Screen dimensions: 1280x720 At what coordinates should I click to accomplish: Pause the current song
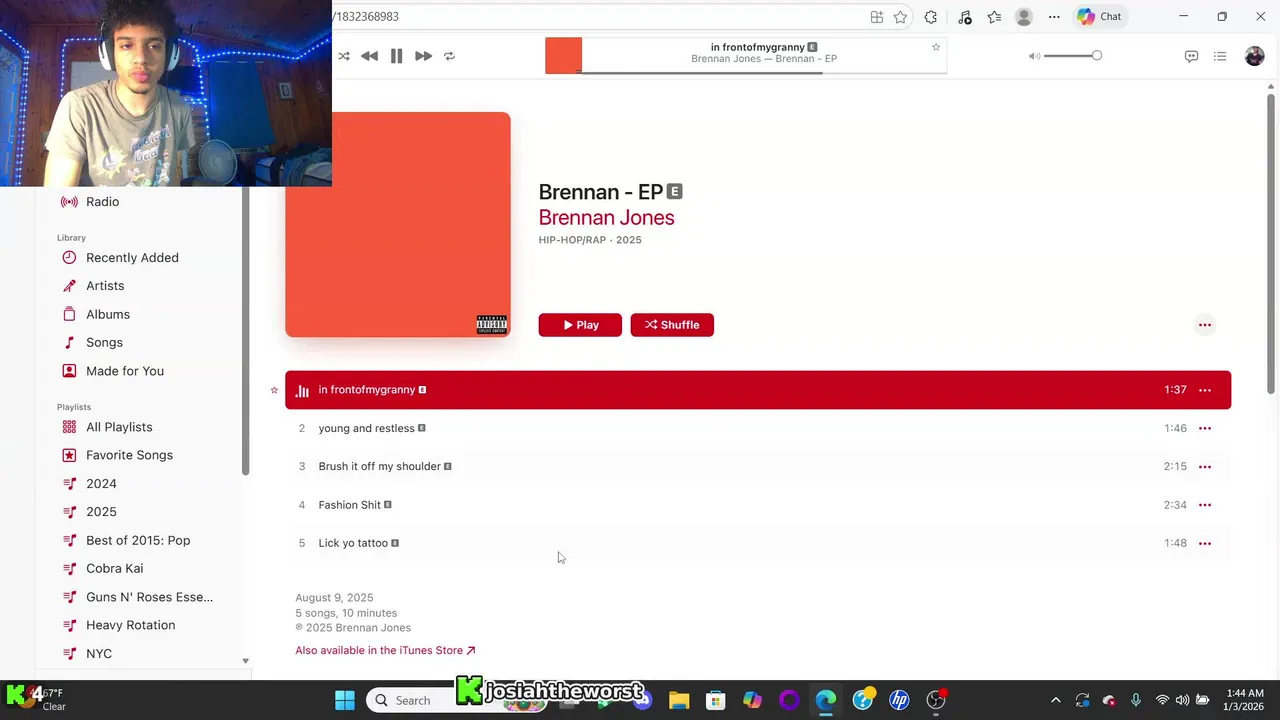pyautogui.click(x=396, y=56)
